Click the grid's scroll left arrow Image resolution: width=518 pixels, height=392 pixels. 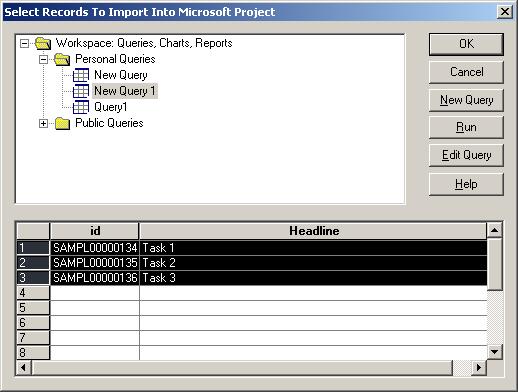coord(23,367)
